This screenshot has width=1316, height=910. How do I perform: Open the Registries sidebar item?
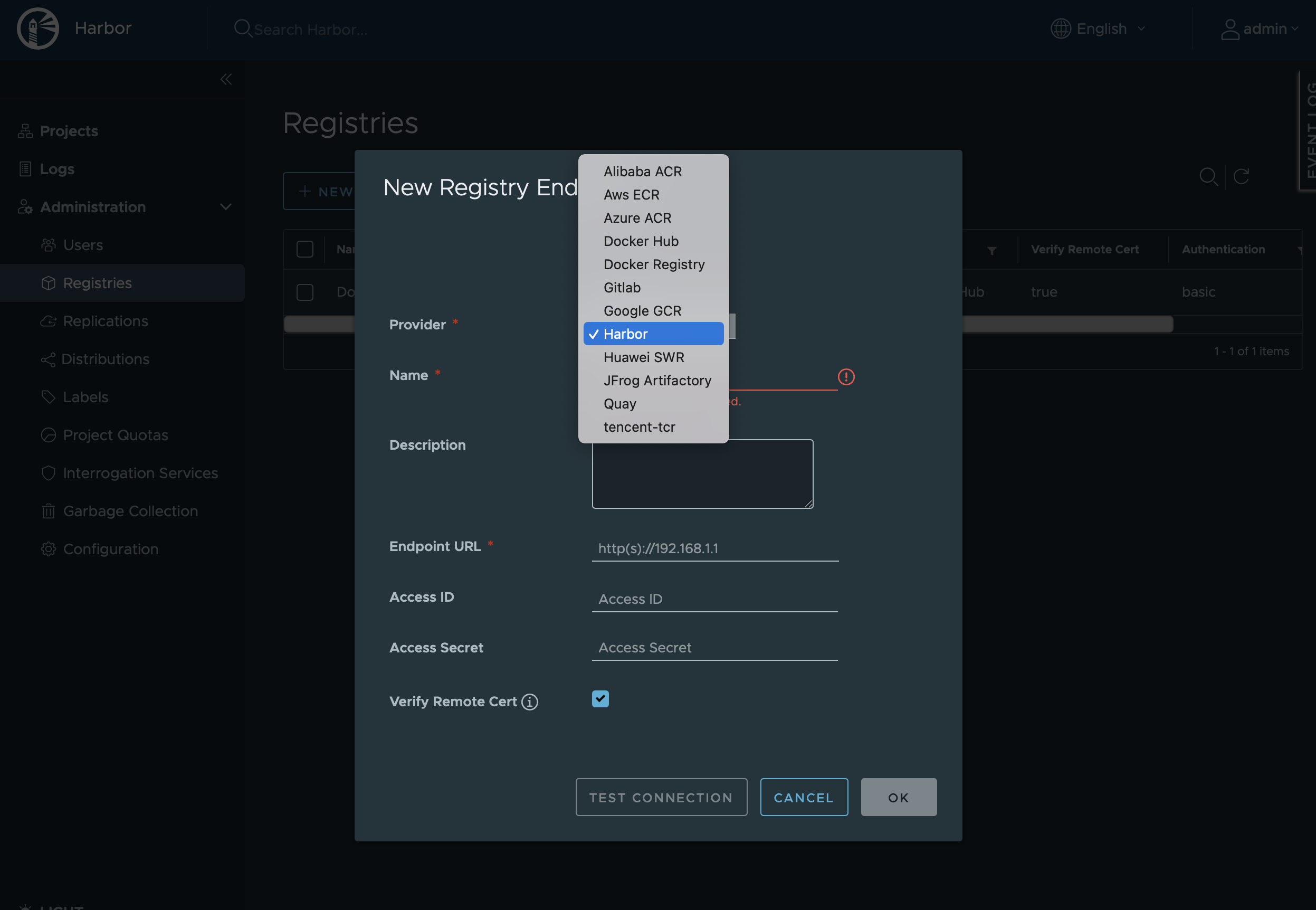coord(122,283)
